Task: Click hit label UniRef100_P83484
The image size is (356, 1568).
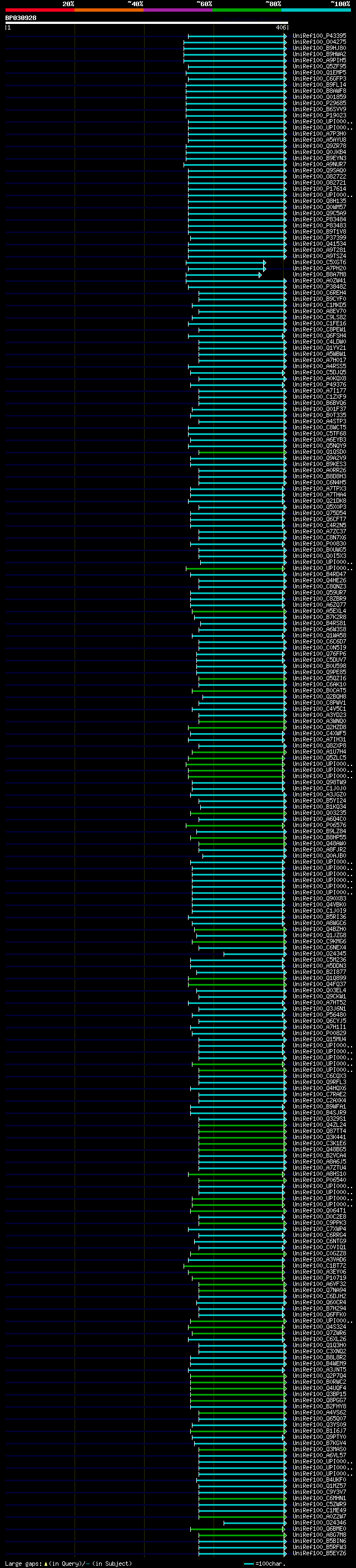Action: [319, 219]
